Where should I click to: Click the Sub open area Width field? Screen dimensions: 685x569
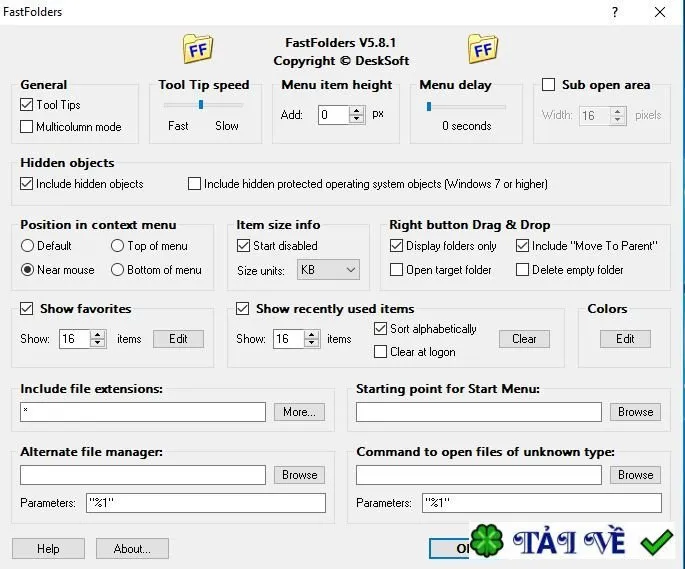(595, 116)
